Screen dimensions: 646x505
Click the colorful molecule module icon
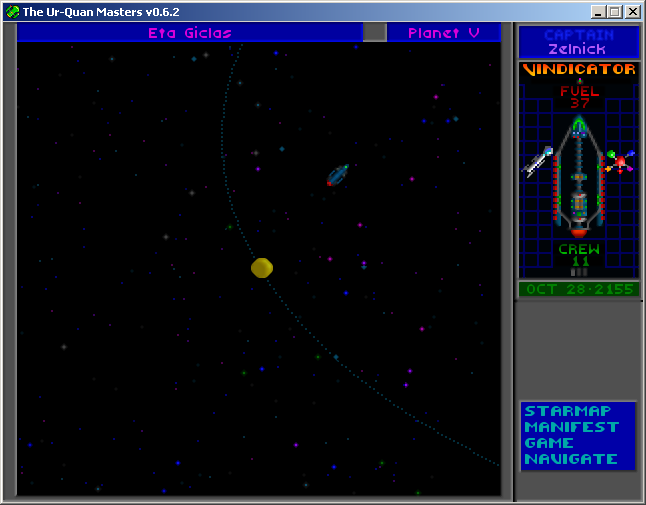tap(620, 161)
